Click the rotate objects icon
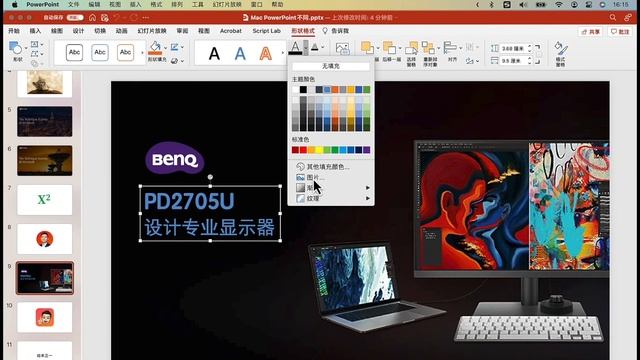 tap(470, 61)
